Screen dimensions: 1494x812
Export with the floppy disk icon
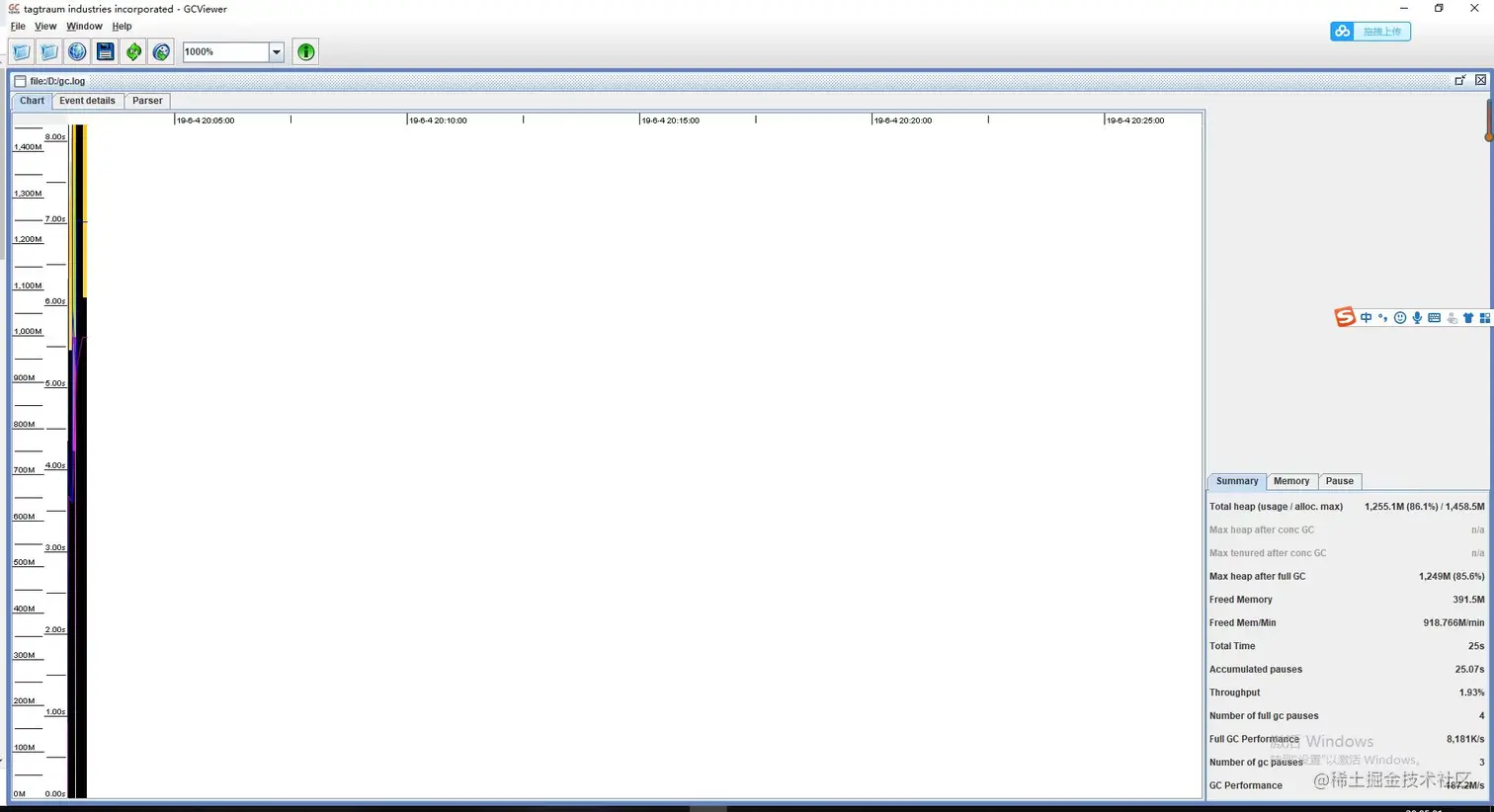[x=106, y=51]
